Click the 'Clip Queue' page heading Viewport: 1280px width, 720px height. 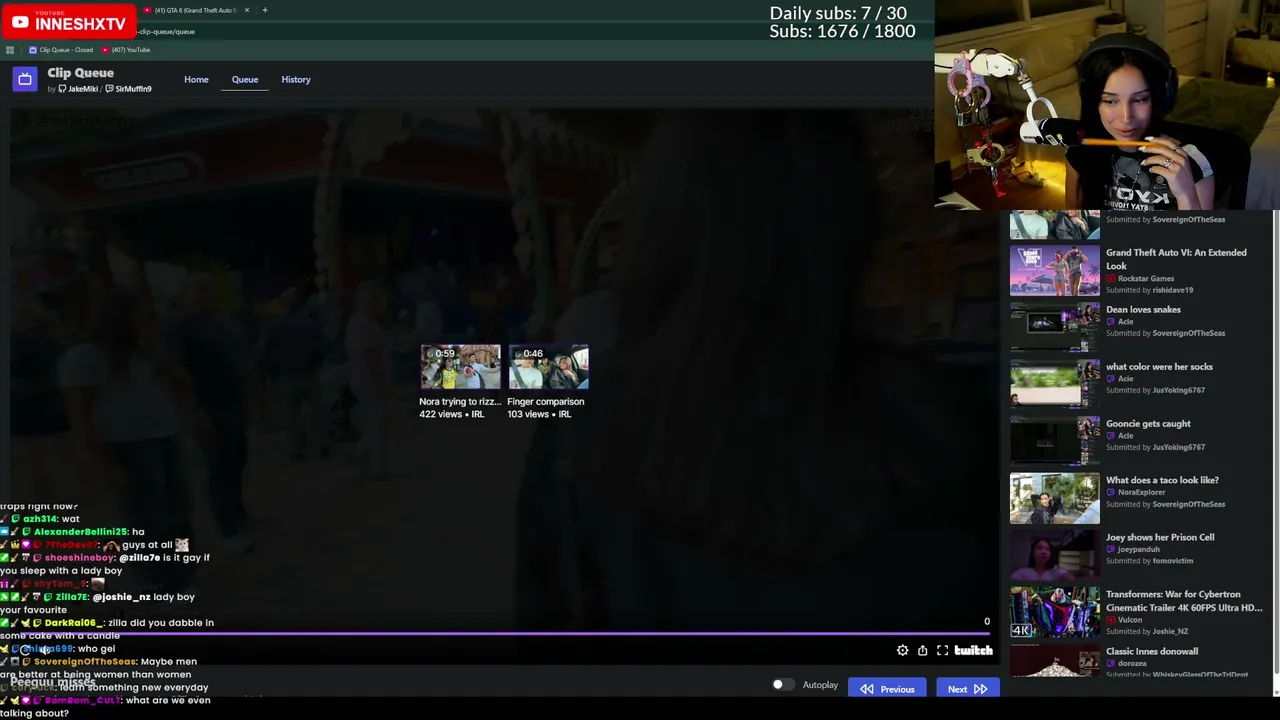coord(81,73)
